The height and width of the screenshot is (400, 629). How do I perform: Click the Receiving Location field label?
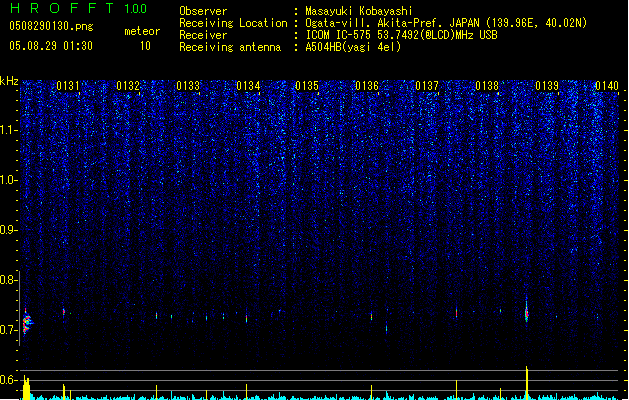coord(233,23)
